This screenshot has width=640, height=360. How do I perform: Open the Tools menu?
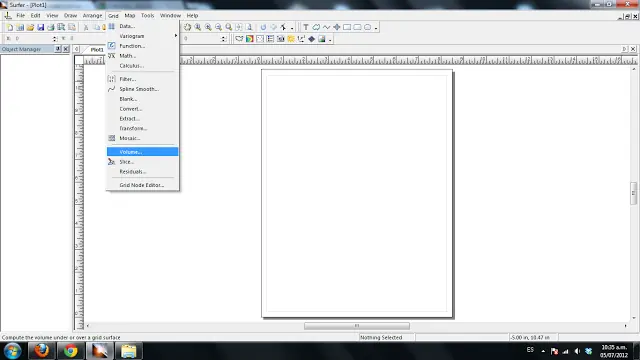(x=147, y=16)
